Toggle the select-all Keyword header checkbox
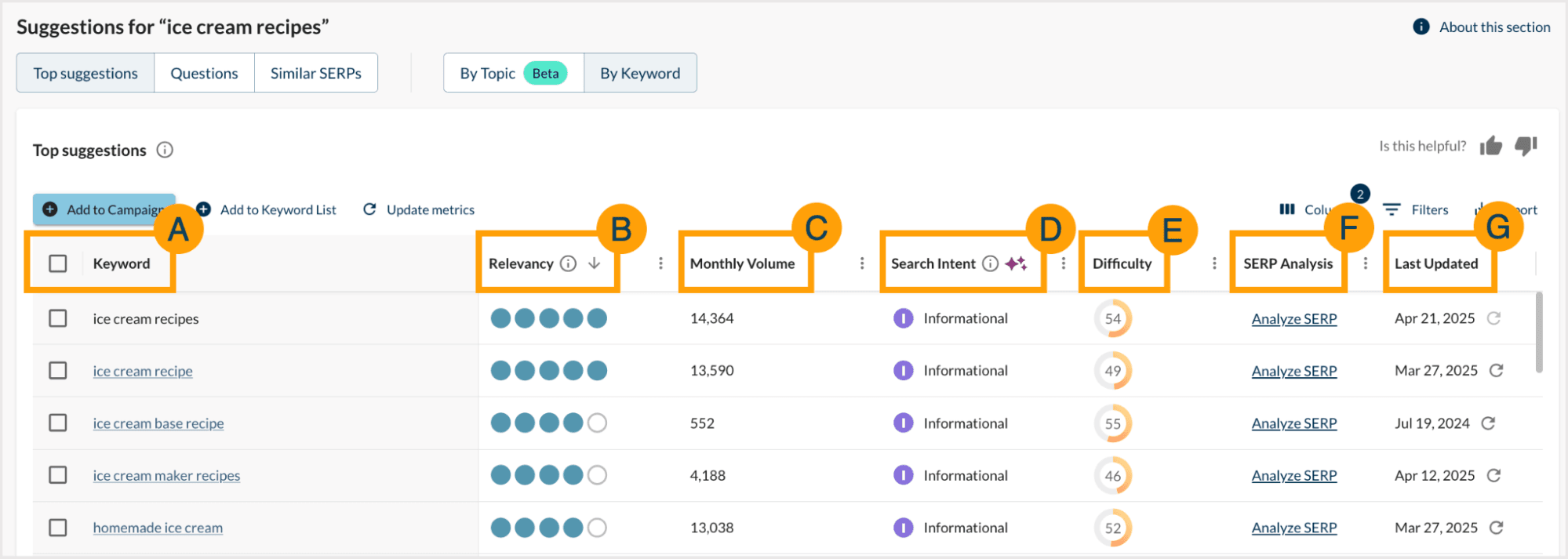The width and height of the screenshot is (1568, 559). (x=58, y=263)
